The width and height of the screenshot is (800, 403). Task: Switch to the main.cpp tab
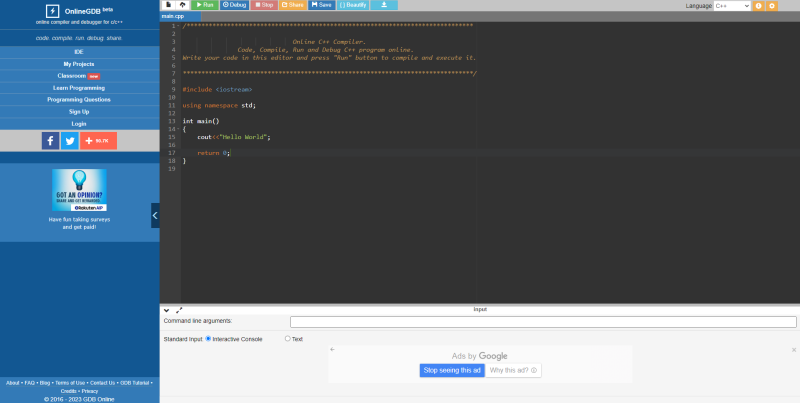pos(174,17)
